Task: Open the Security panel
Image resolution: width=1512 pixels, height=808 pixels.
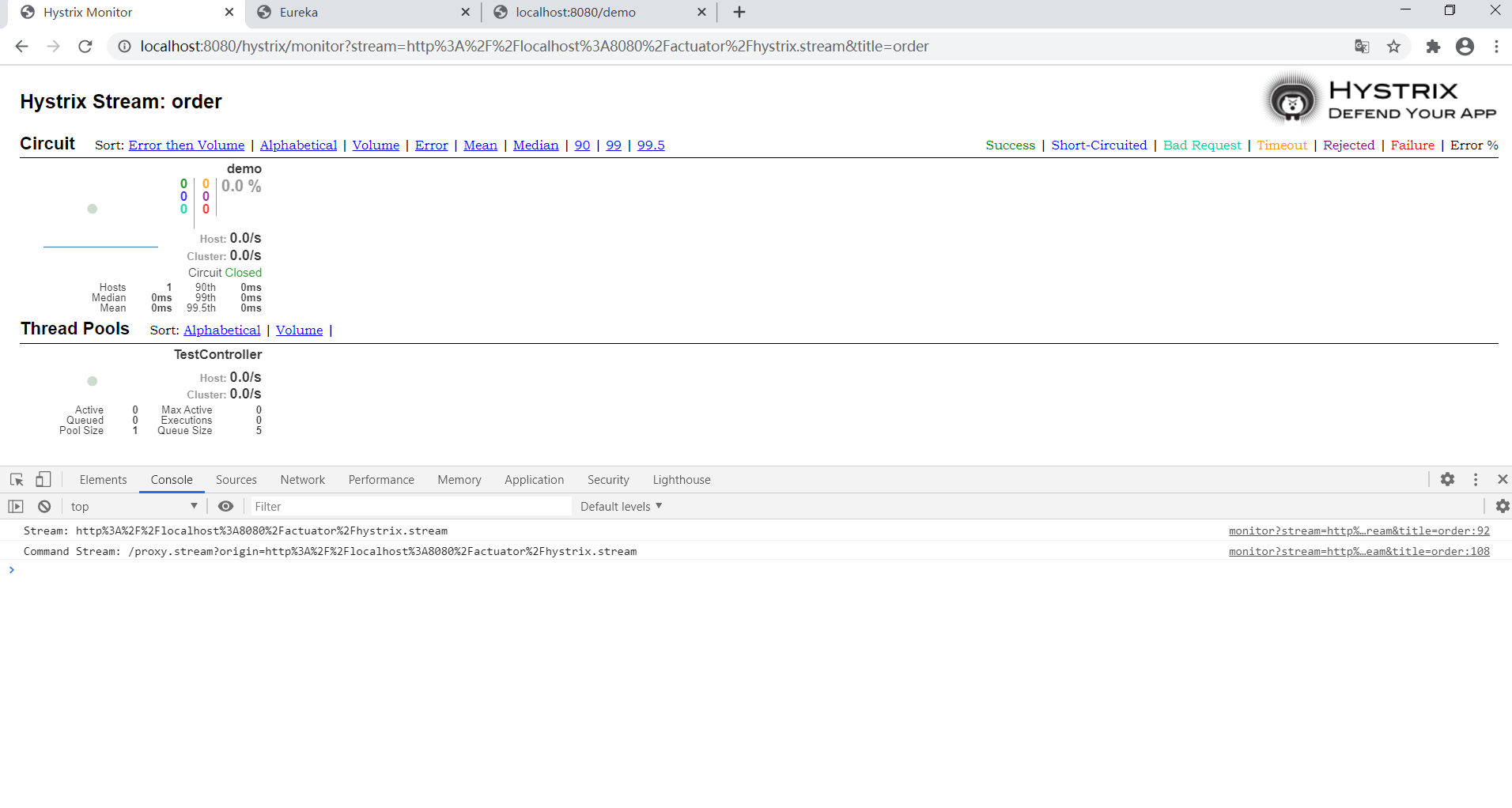Action: coord(608,480)
